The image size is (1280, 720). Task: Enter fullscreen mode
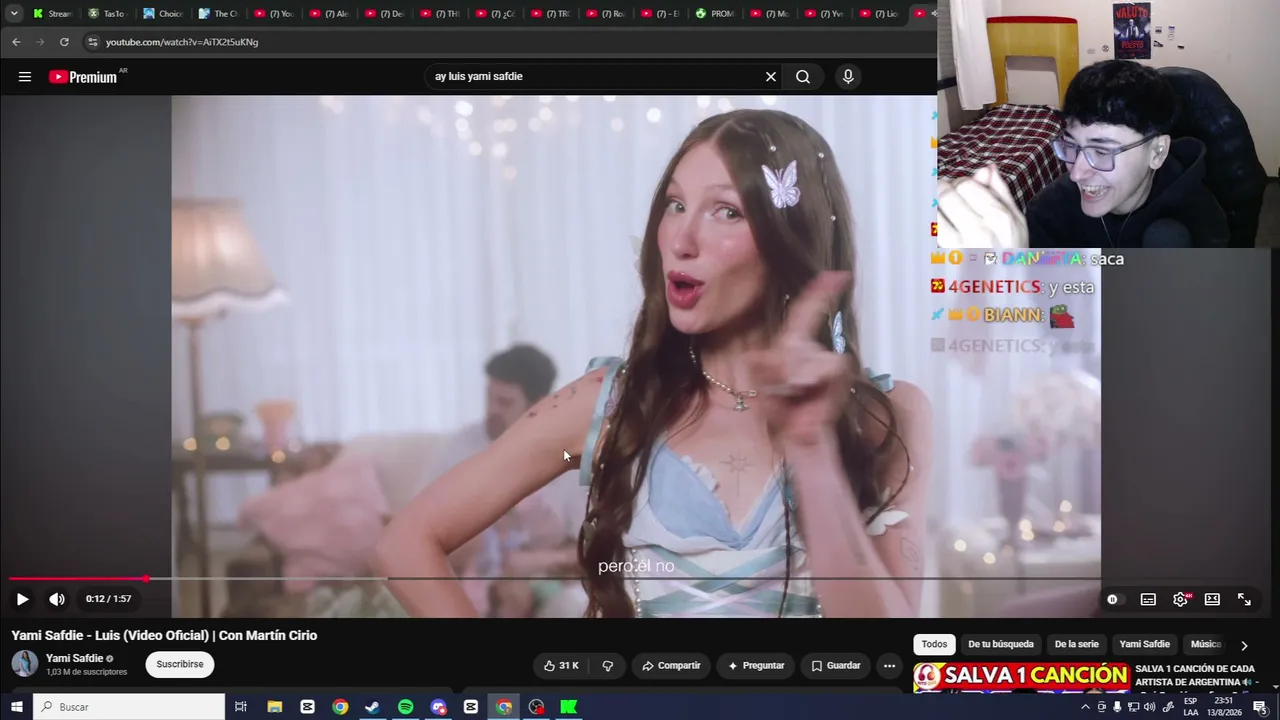1244,599
